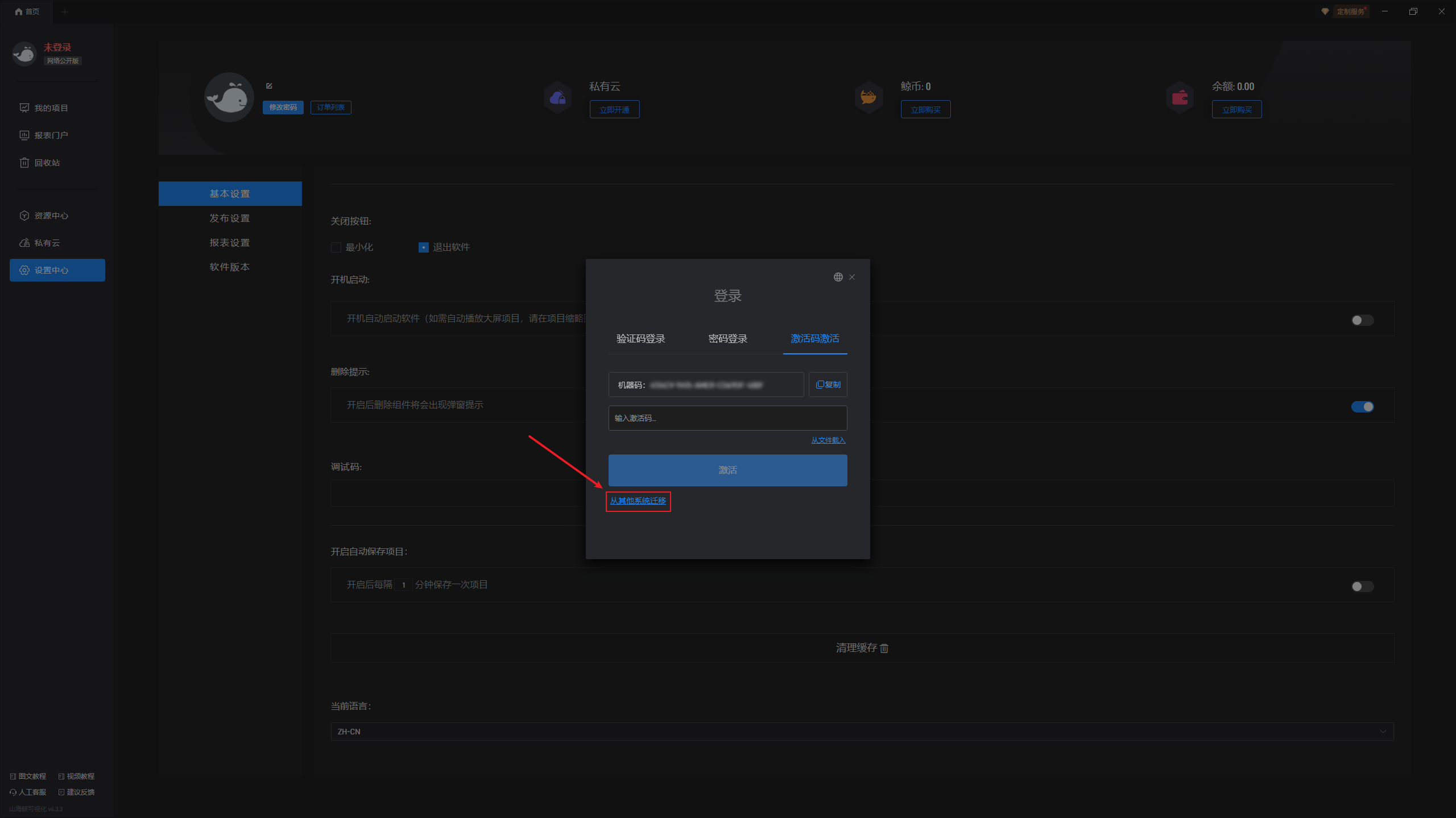1456x818 pixels.
Task: Click the whale avatar in sidebar
Action: (24, 53)
